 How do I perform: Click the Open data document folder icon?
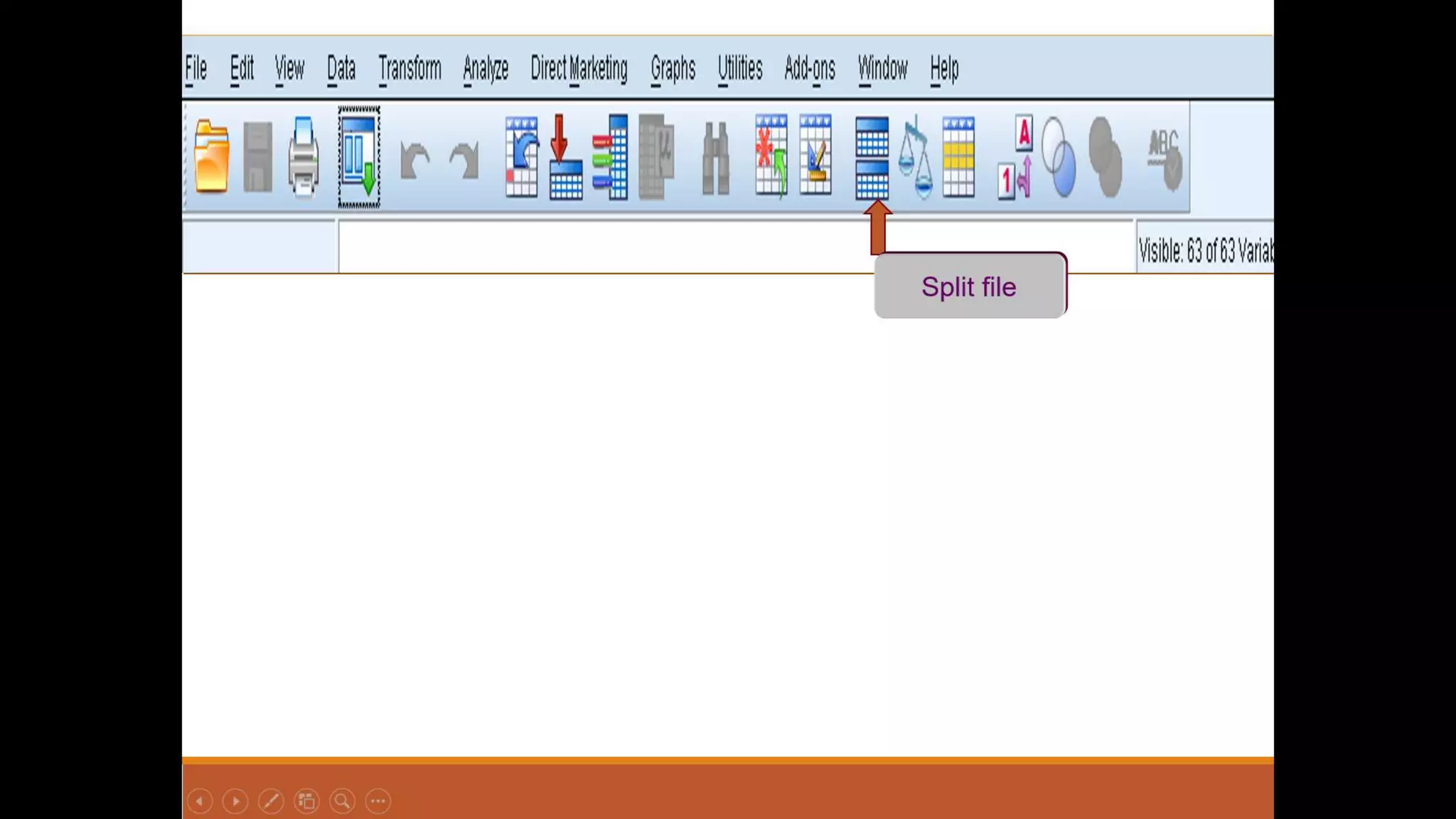(211, 157)
